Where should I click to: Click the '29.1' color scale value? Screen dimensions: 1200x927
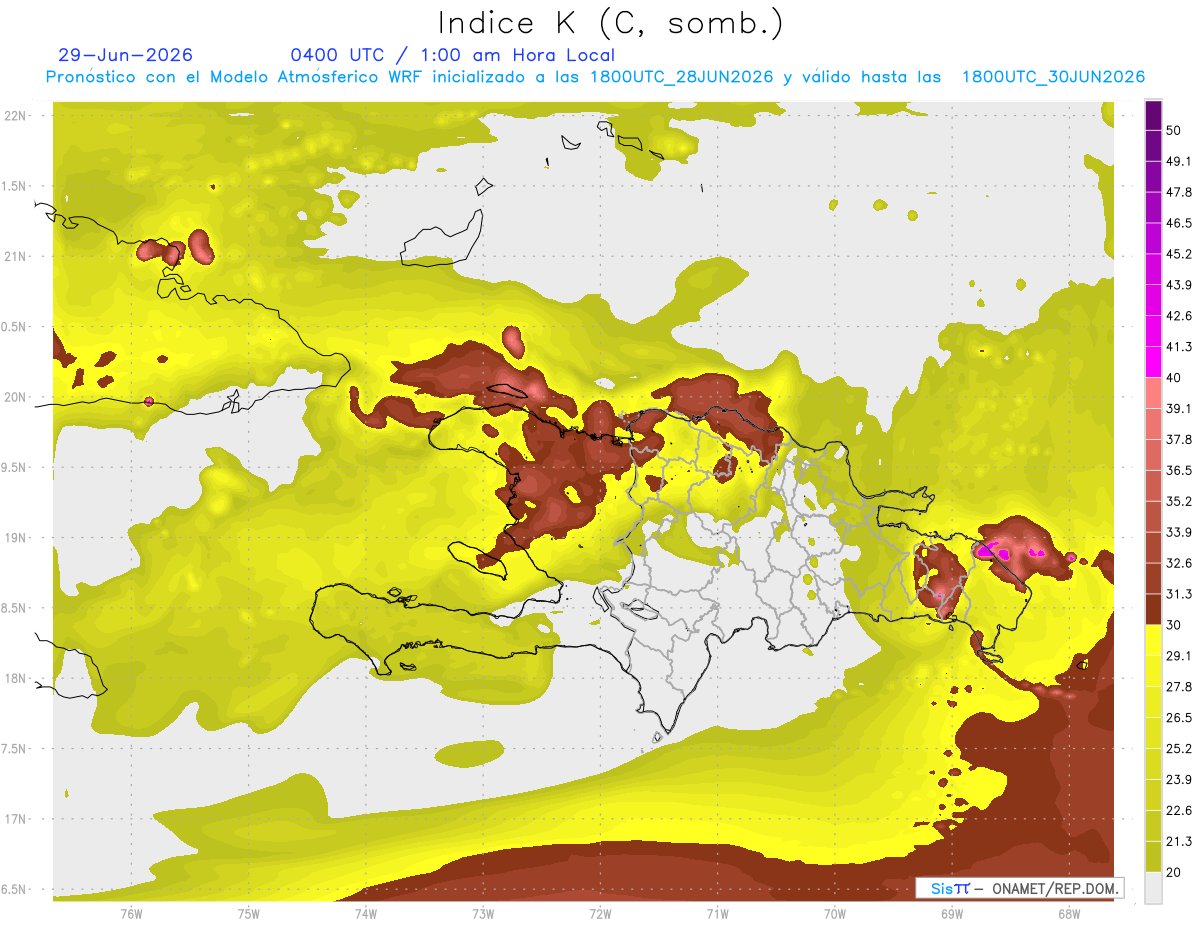1179,655
